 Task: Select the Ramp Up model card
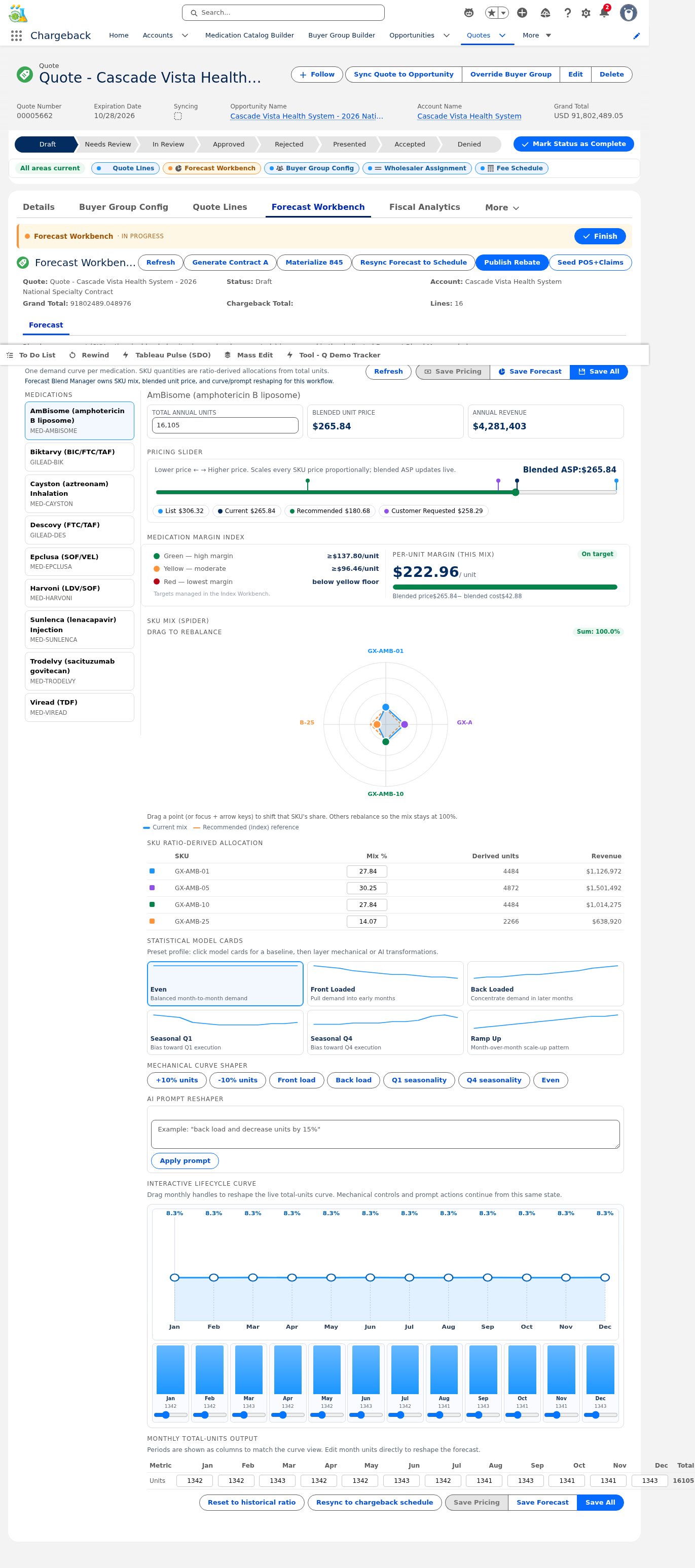(x=545, y=1032)
